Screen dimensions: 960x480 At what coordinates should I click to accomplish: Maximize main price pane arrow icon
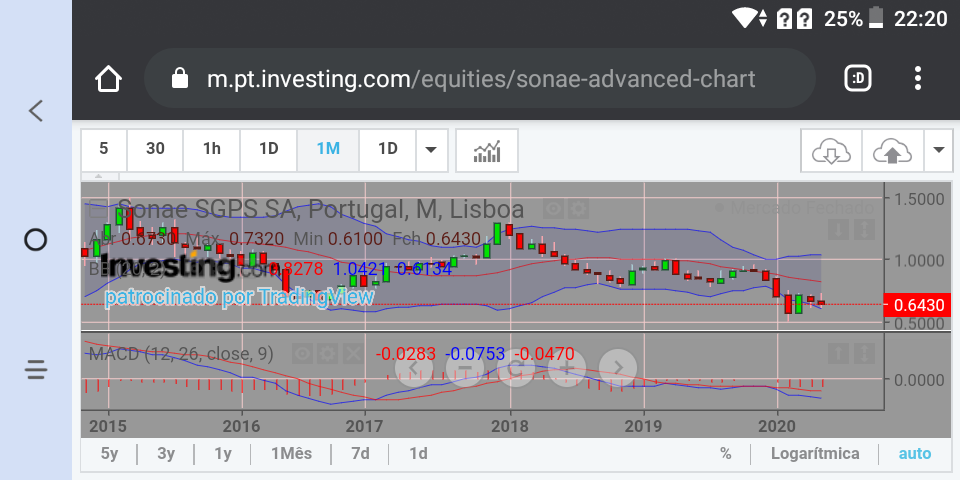864,230
